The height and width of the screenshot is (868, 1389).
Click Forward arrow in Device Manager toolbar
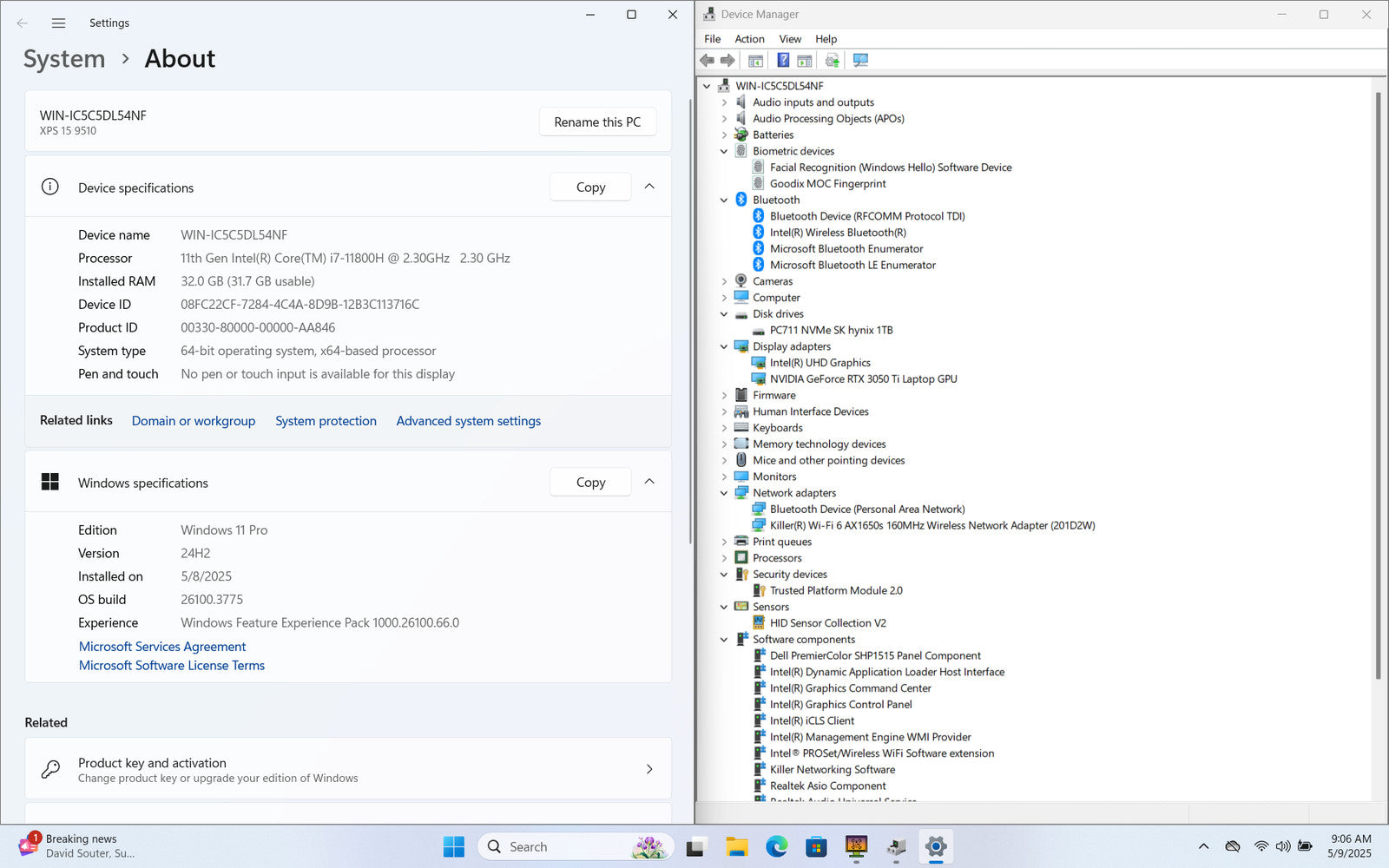tap(727, 61)
